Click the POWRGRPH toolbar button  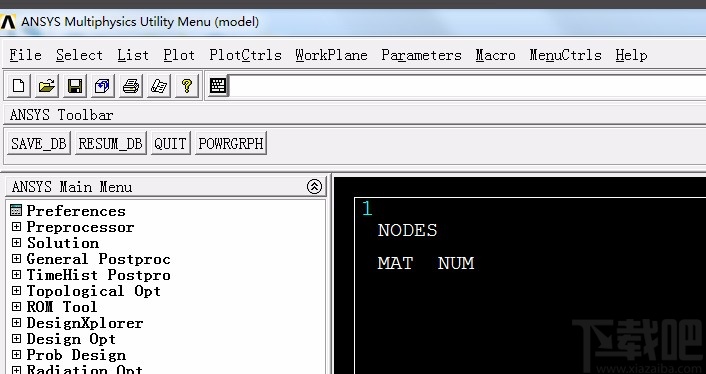[x=231, y=143]
